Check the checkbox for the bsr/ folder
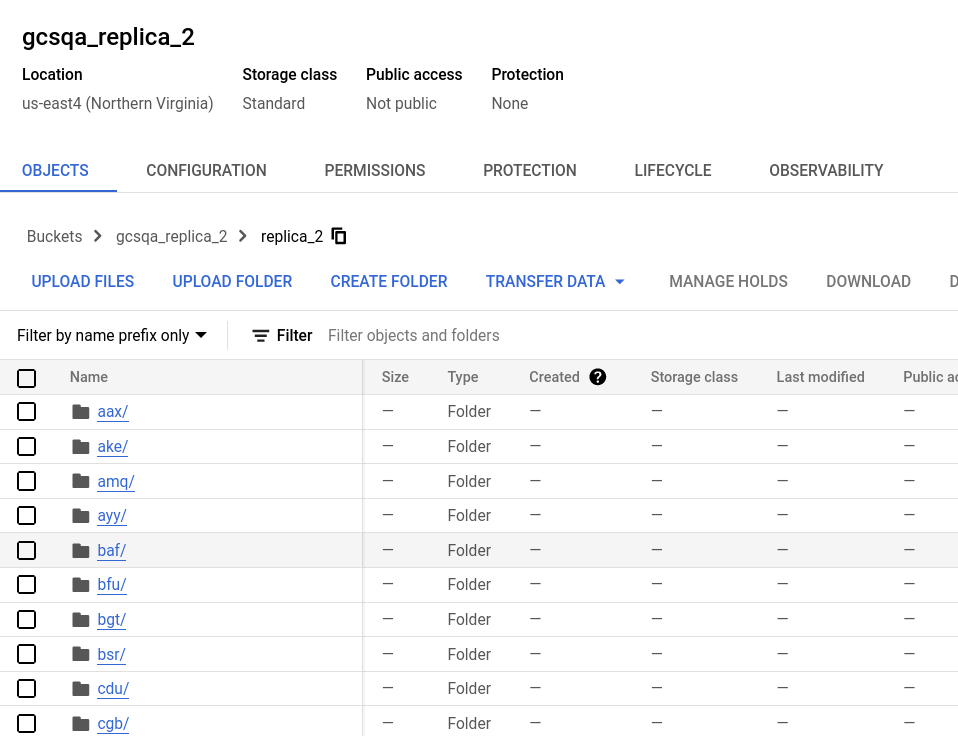This screenshot has width=958, height=736. [x=26, y=653]
